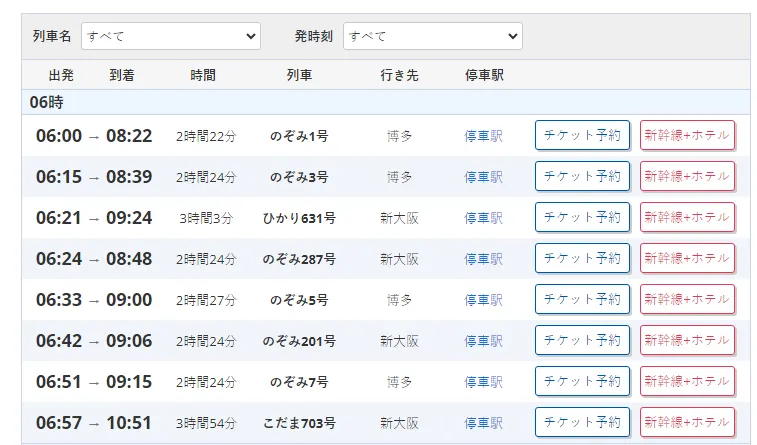Select train name のぞみ5号

299,300
